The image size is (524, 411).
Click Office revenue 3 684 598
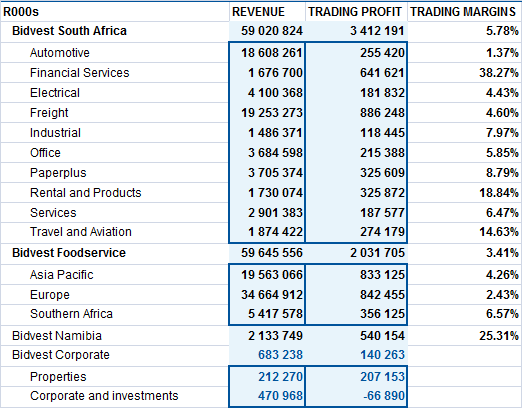pyautogui.click(x=275, y=153)
